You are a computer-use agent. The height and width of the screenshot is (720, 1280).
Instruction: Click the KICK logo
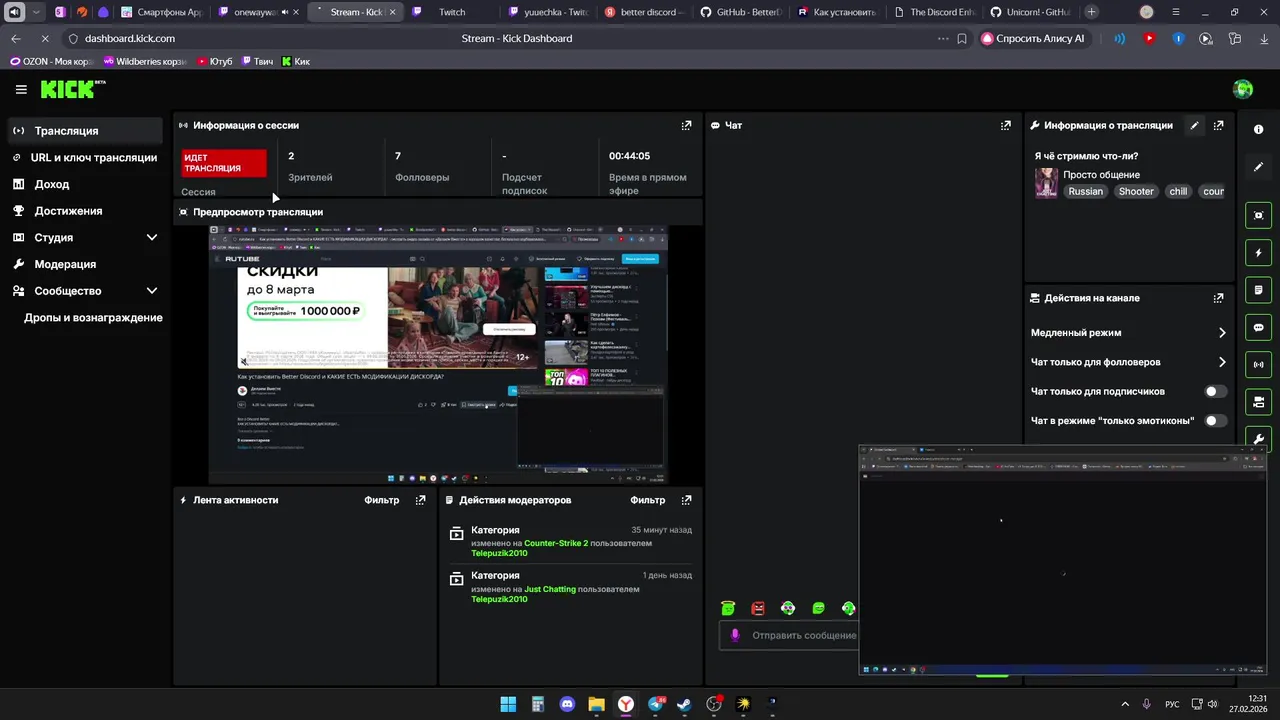tap(72, 89)
